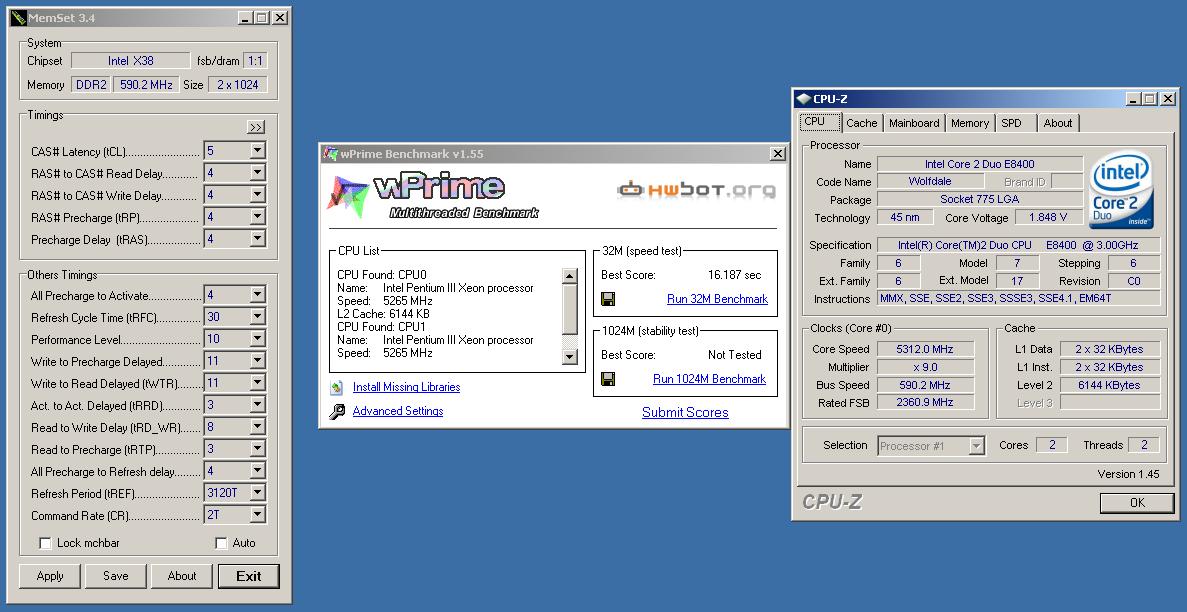The image size is (1187, 612).
Task: Click the CPU List scrollbar thumb
Action: tap(570, 309)
